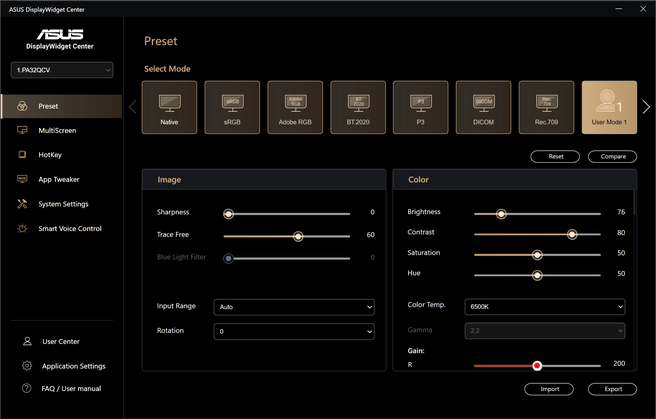Open the User Center link
The height and width of the screenshot is (419, 656).
coord(61,341)
